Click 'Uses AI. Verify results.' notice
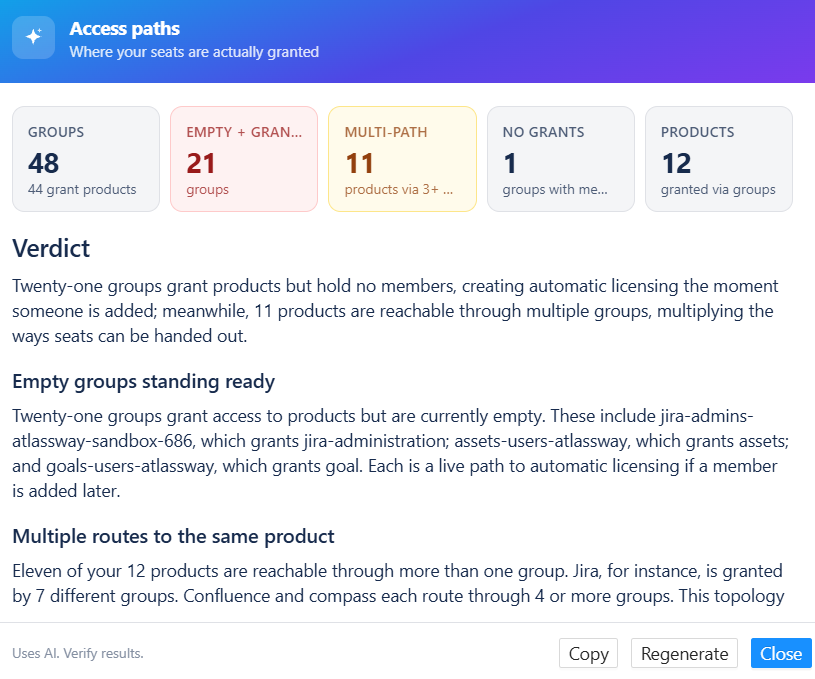 point(78,653)
